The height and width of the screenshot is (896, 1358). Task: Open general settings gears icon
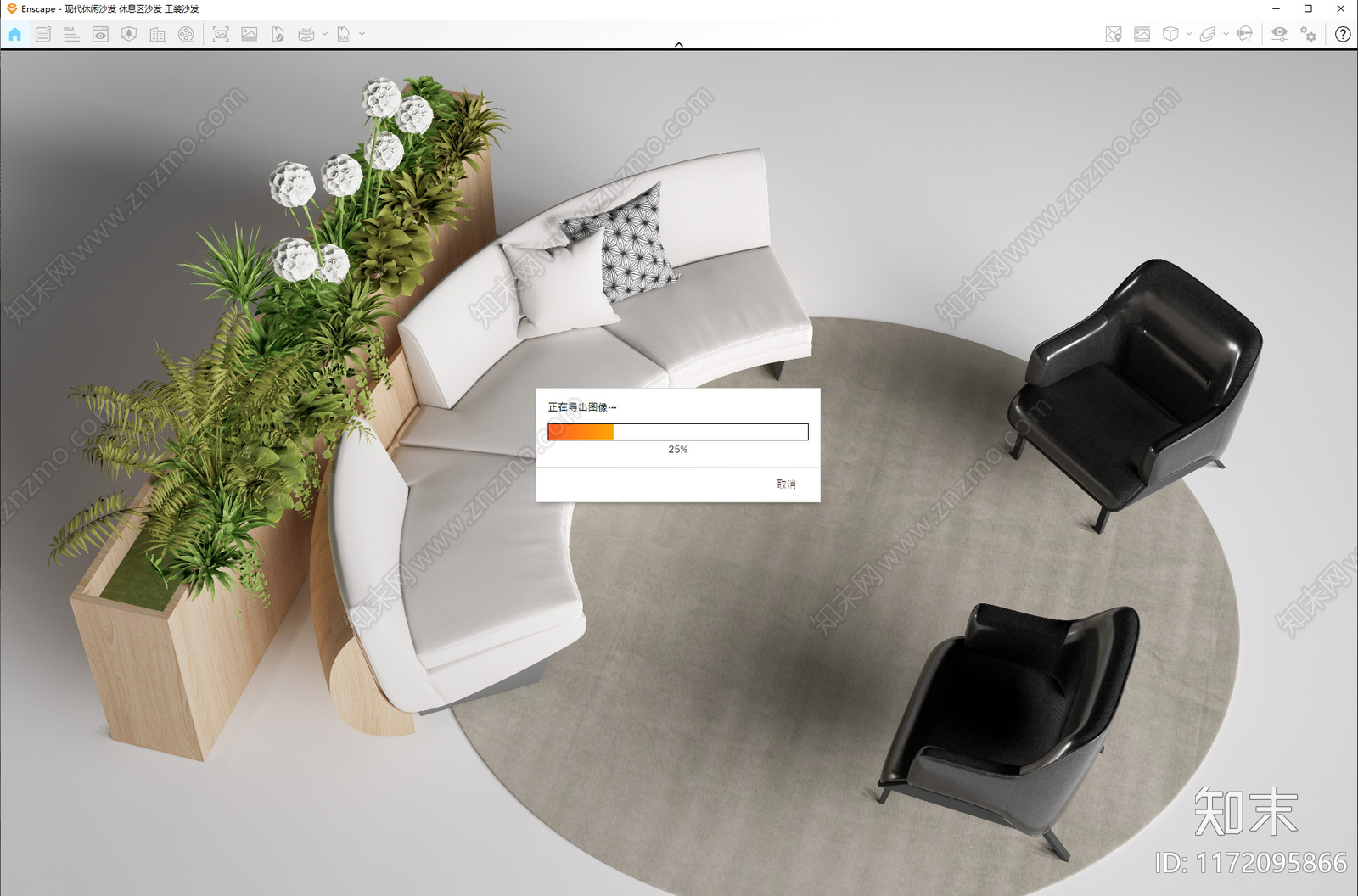point(1309,34)
